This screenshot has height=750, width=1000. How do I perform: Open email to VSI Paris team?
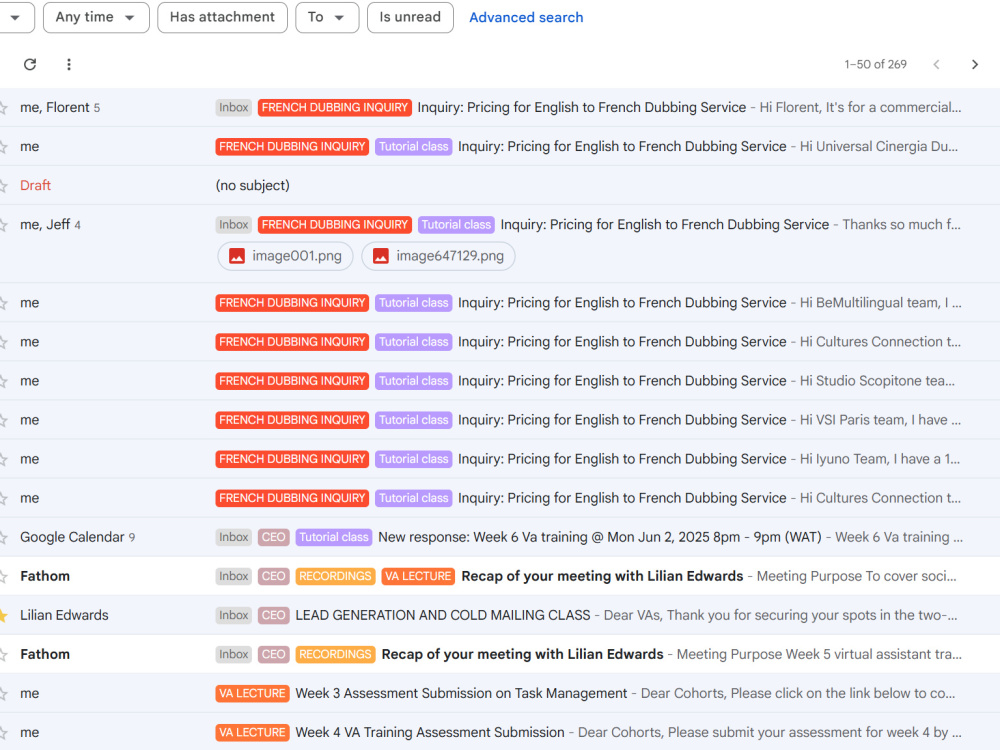tap(500, 420)
